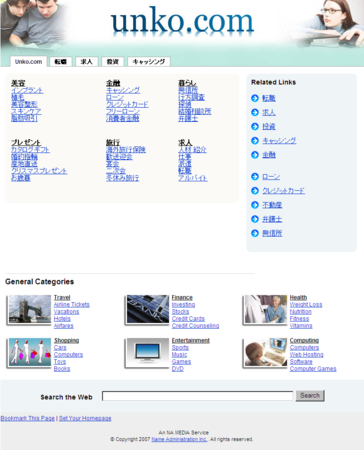Open the カタログギフト link under プレゼント
Viewport: 364px width, 450px height.
(30, 150)
